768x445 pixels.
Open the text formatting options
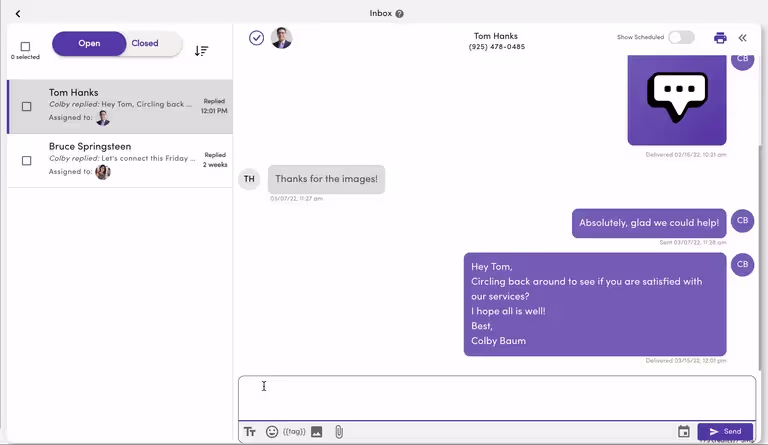(x=250, y=432)
